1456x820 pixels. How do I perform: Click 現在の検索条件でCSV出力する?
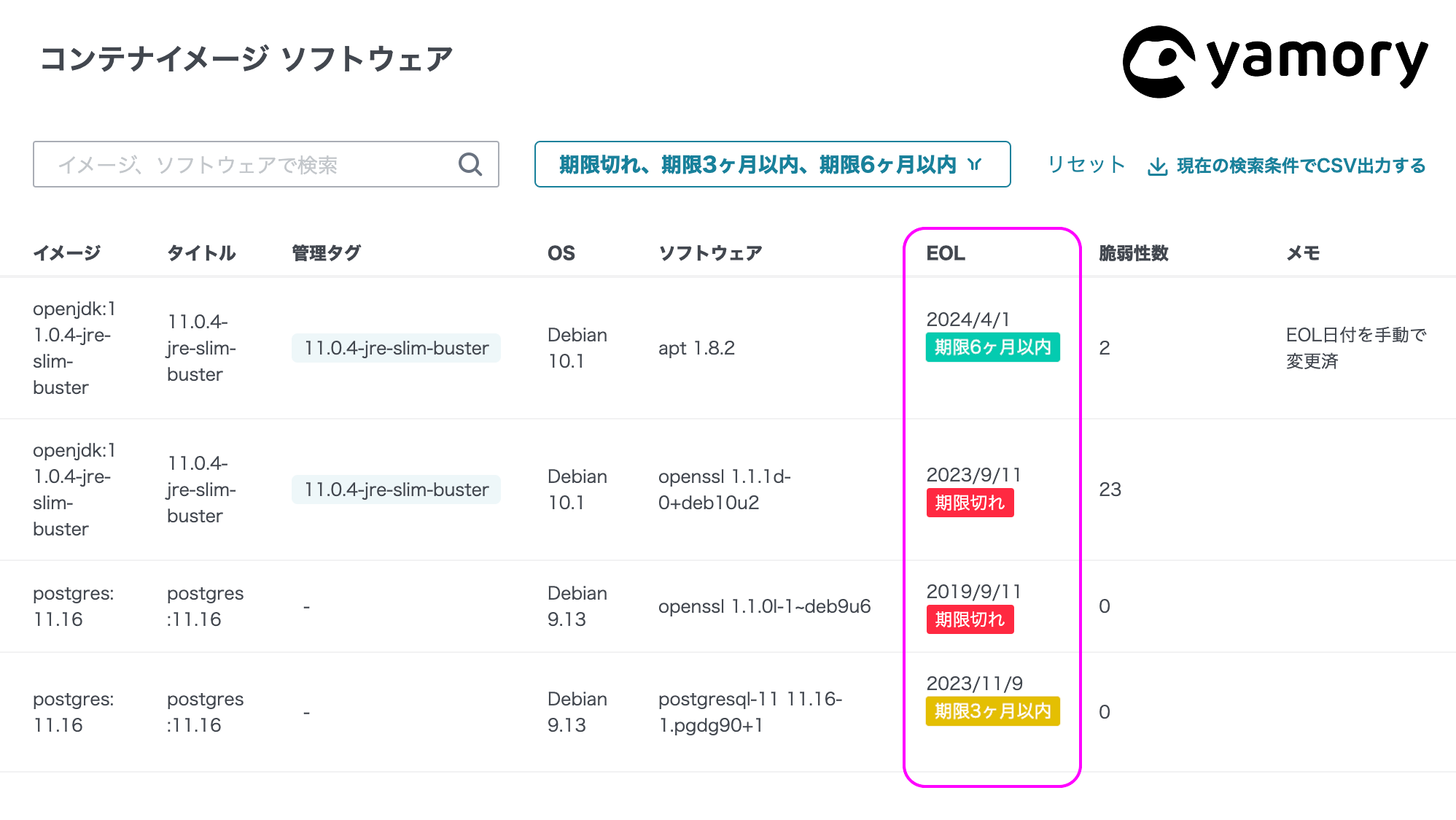[x=1301, y=166]
